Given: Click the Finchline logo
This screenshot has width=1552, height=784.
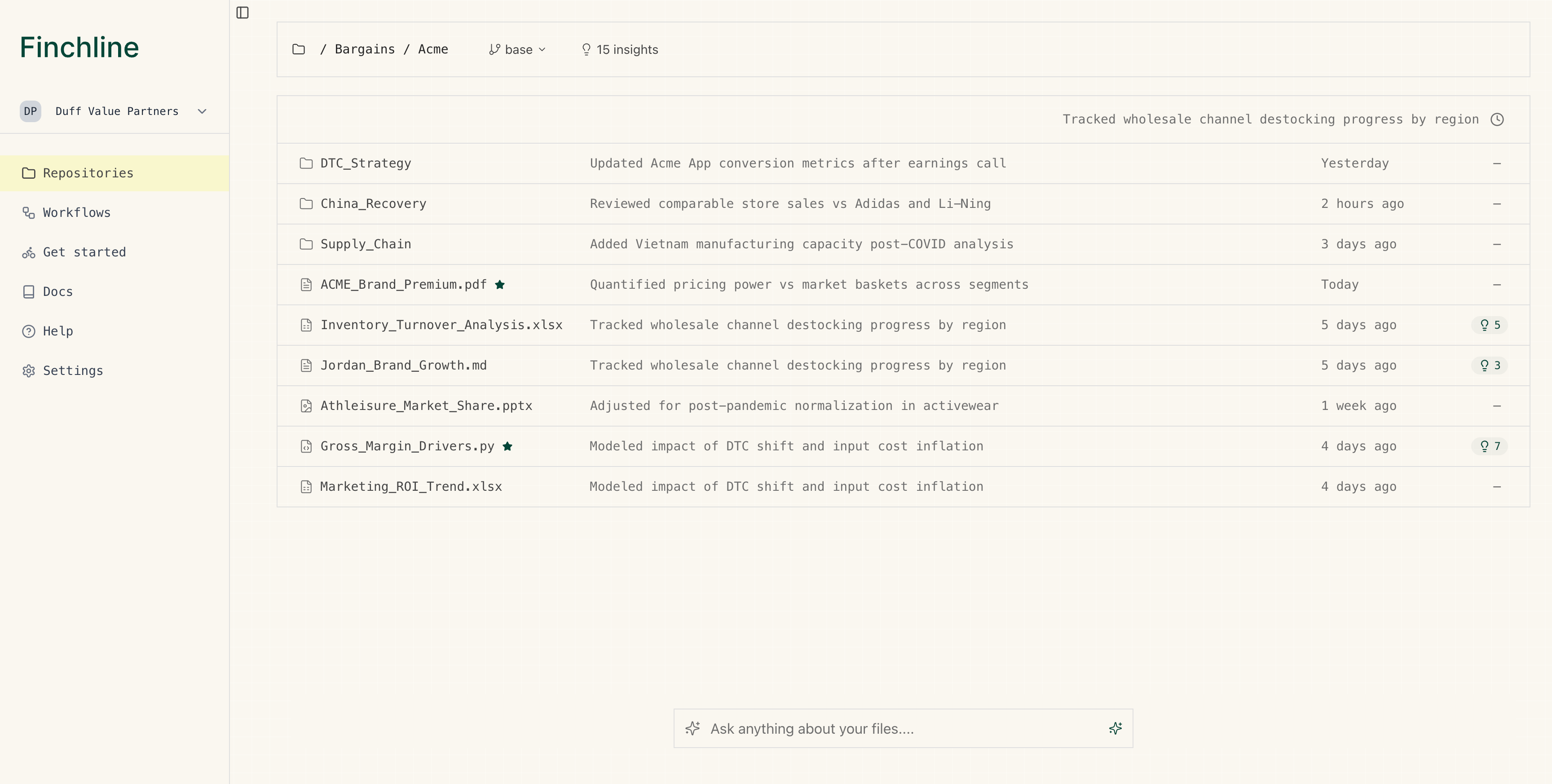Looking at the screenshot, I should (x=79, y=47).
